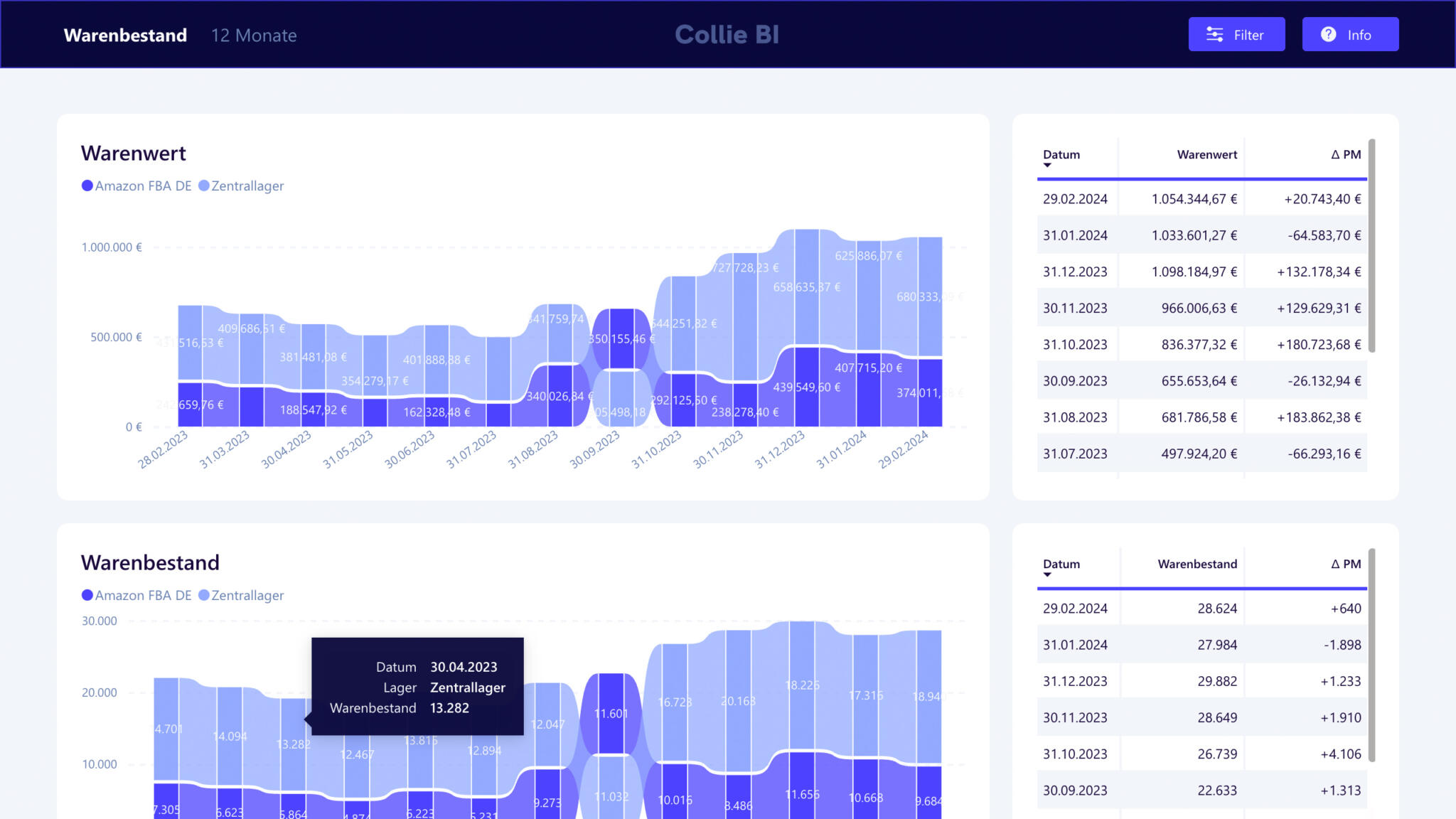Click the +129.629,31 € delta value

1319,308
